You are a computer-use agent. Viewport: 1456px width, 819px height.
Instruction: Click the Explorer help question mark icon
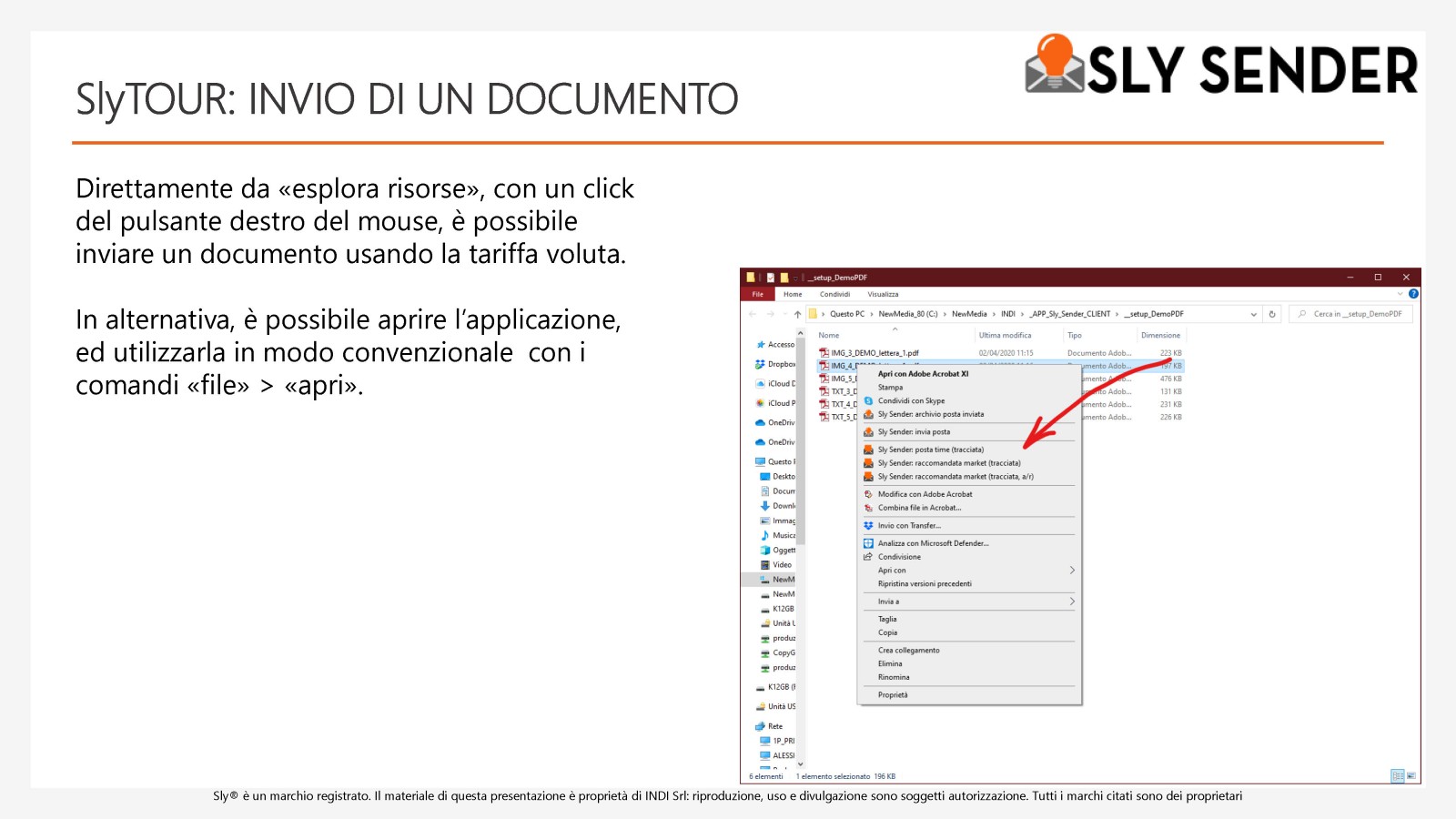click(x=1413, y=294)
